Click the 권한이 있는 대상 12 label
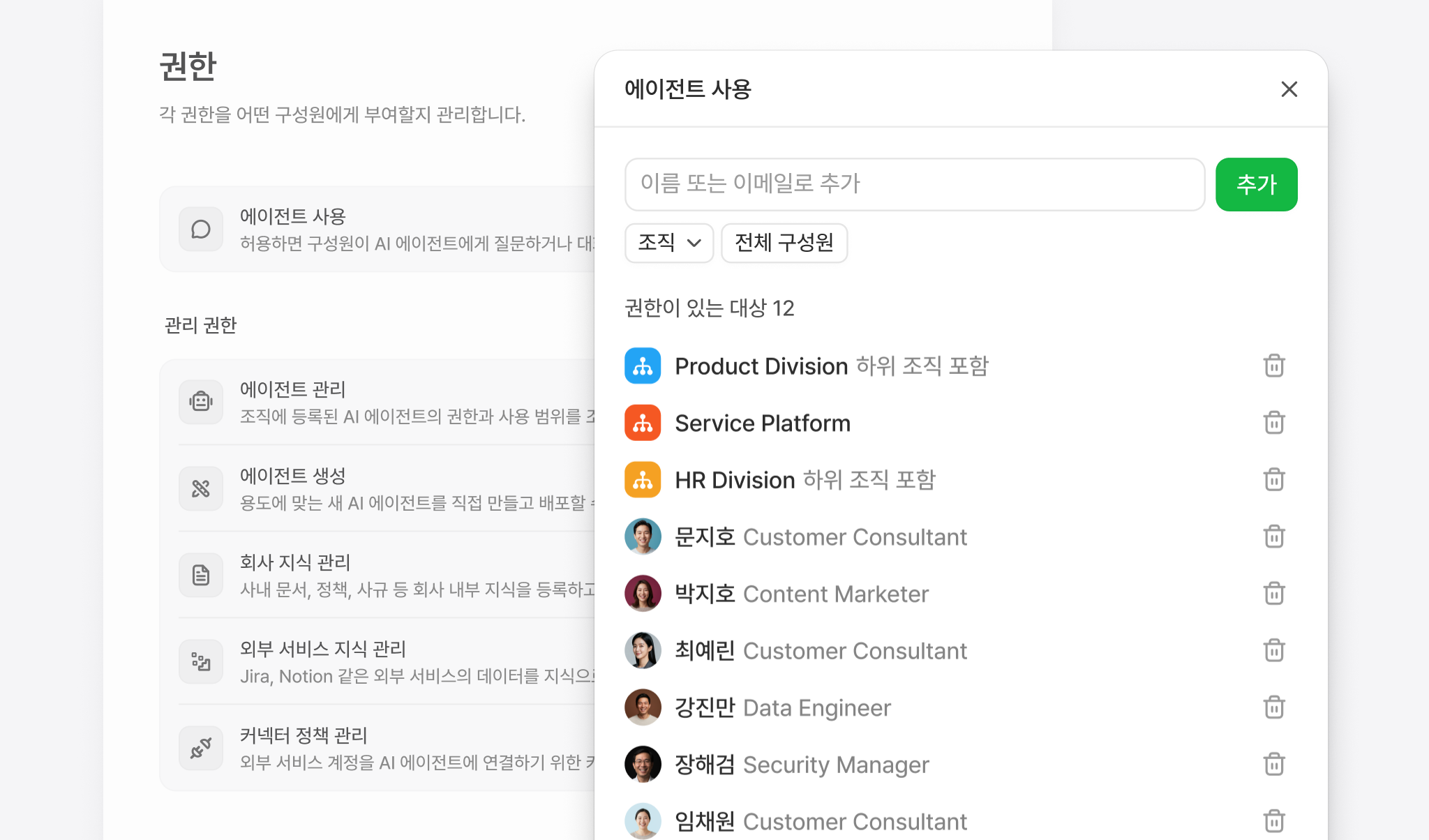 pos(710,308)
